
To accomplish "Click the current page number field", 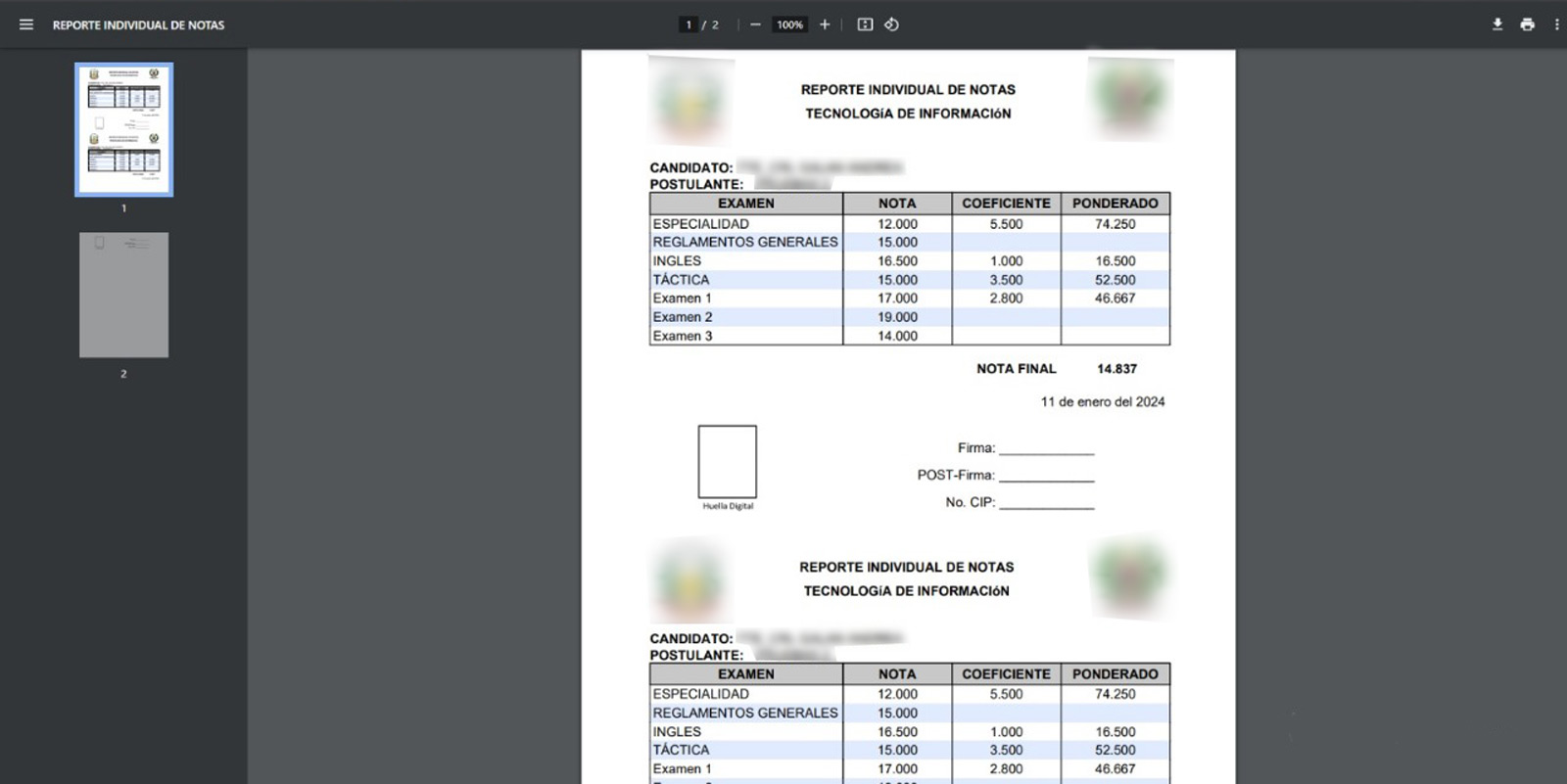I will 689,24.
